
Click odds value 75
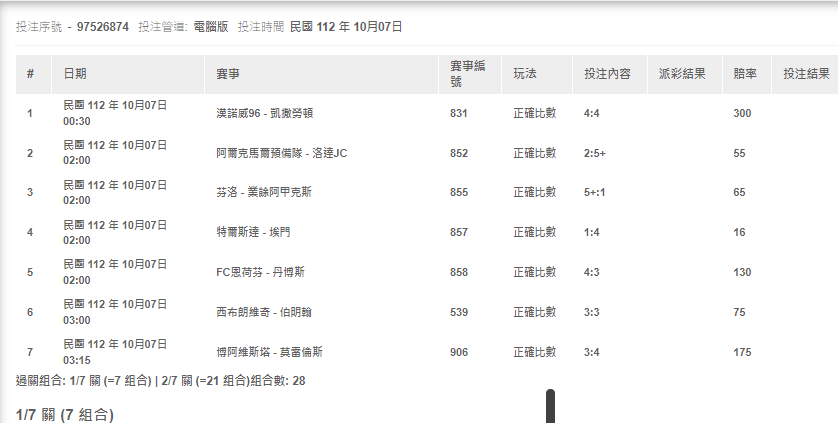(739, 312)
